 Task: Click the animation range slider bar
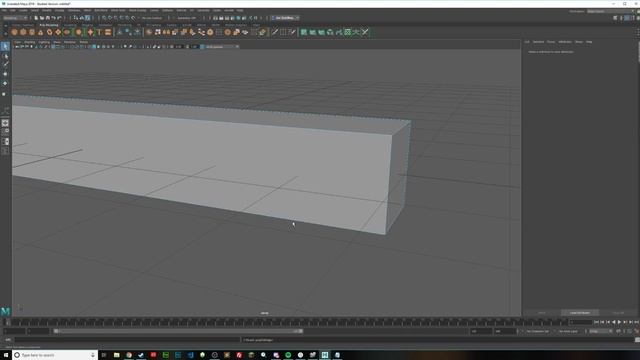click(178, 331)
